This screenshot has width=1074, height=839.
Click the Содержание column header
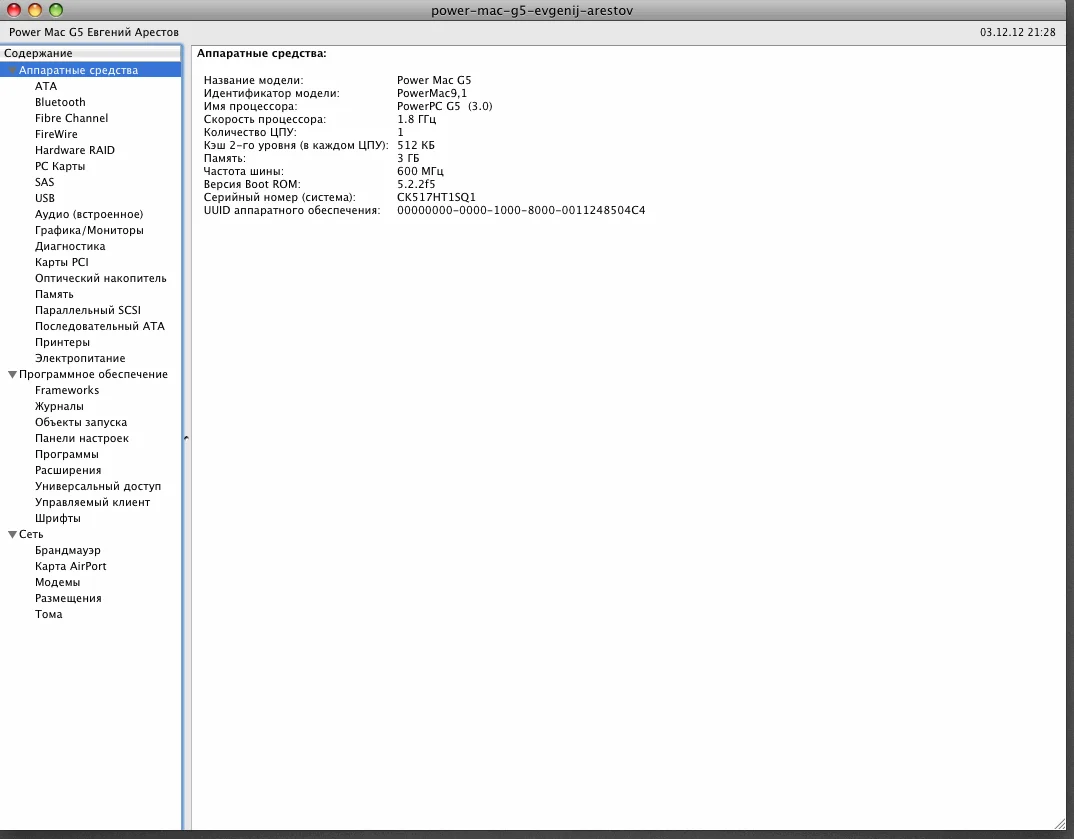tap(90, 53)
